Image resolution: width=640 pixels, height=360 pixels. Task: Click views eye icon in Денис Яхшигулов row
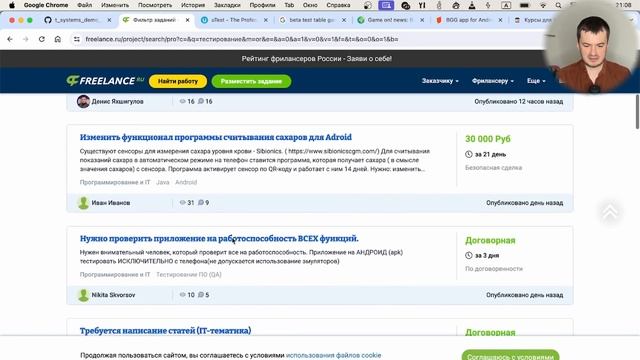coord(182,101)
